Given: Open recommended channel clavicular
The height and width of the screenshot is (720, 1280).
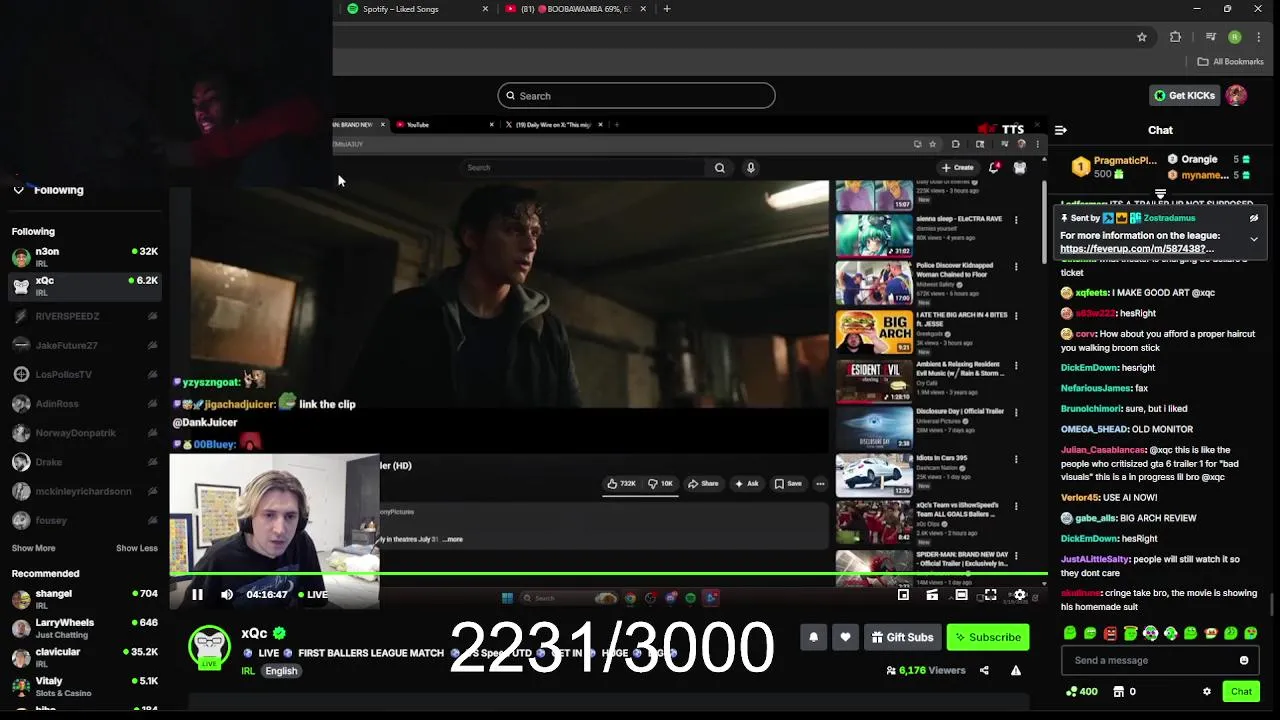Looking at the screenshot, I should [84, 657].
